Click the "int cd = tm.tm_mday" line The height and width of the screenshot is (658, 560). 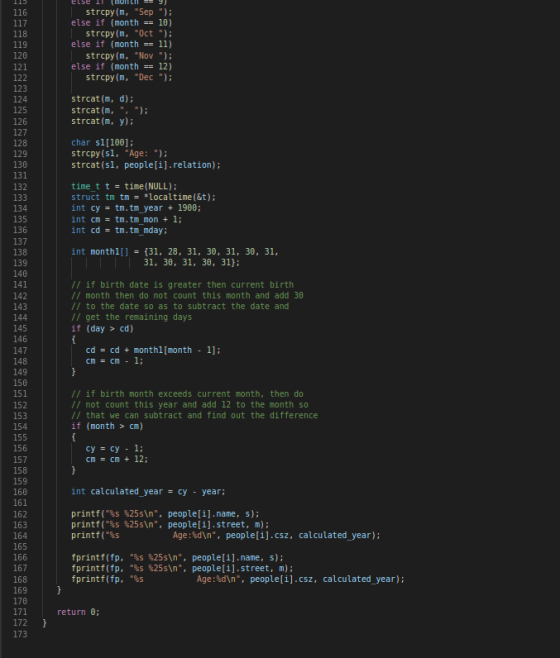119,230
